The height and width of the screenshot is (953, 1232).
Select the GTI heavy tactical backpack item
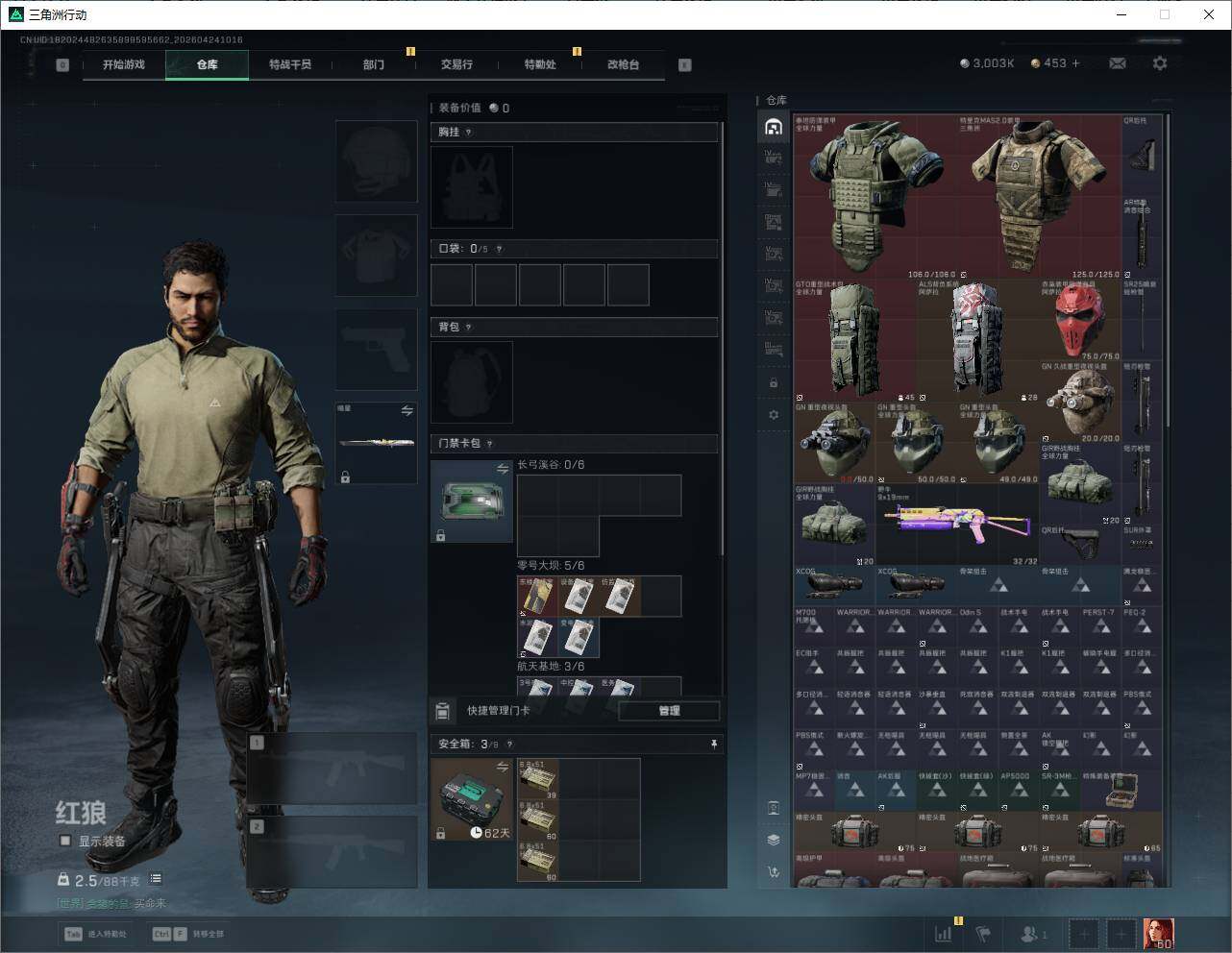tap(854, 340)
